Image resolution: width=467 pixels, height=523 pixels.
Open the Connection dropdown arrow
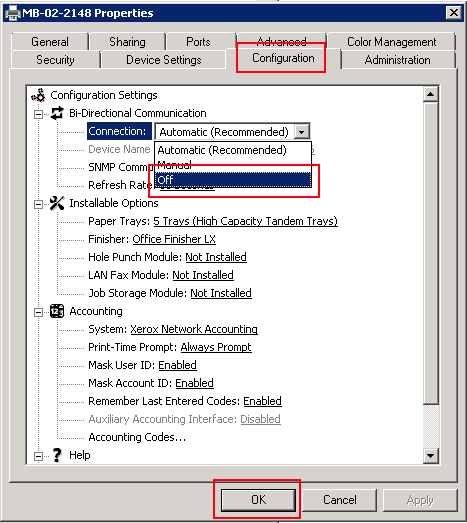302,132
